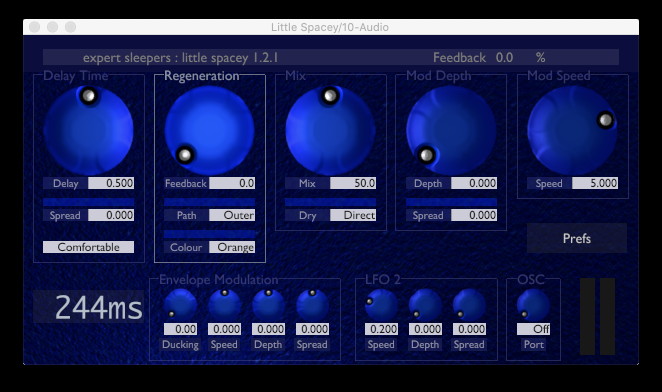Click the Envelope Modulation Spread value field
Image resolution: width=662 pixels, height=392 pixels.
[312, 329]
